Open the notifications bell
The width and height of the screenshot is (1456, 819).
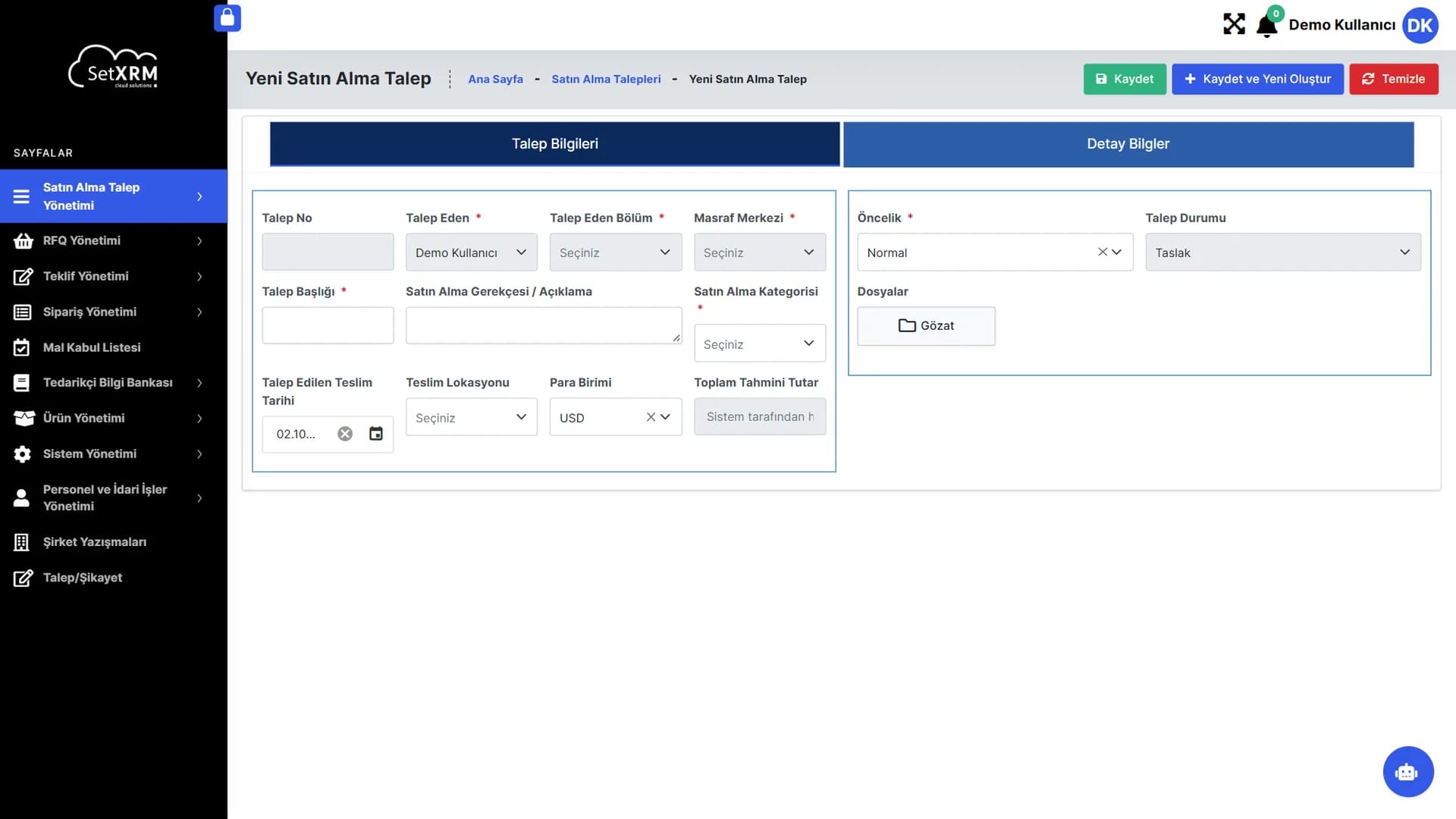click(1266, 26)
